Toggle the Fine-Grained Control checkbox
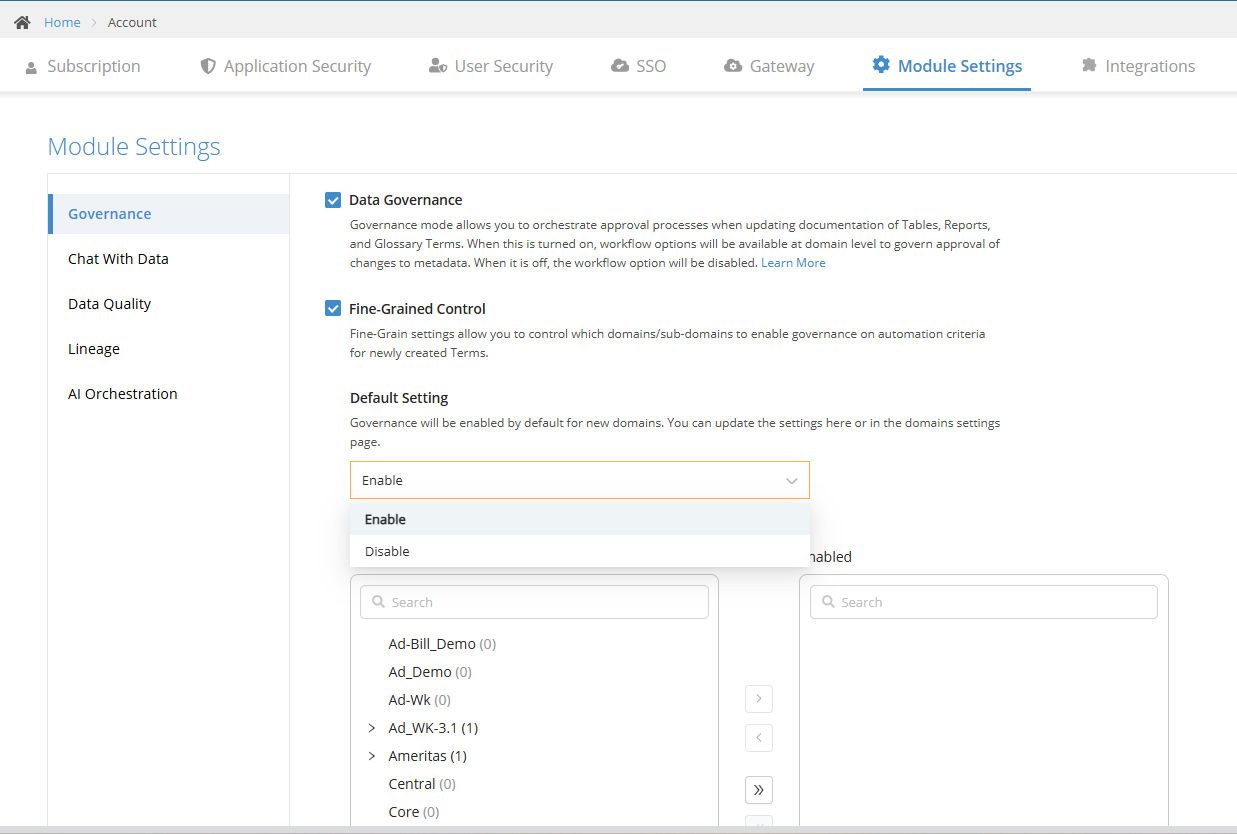 333,308
